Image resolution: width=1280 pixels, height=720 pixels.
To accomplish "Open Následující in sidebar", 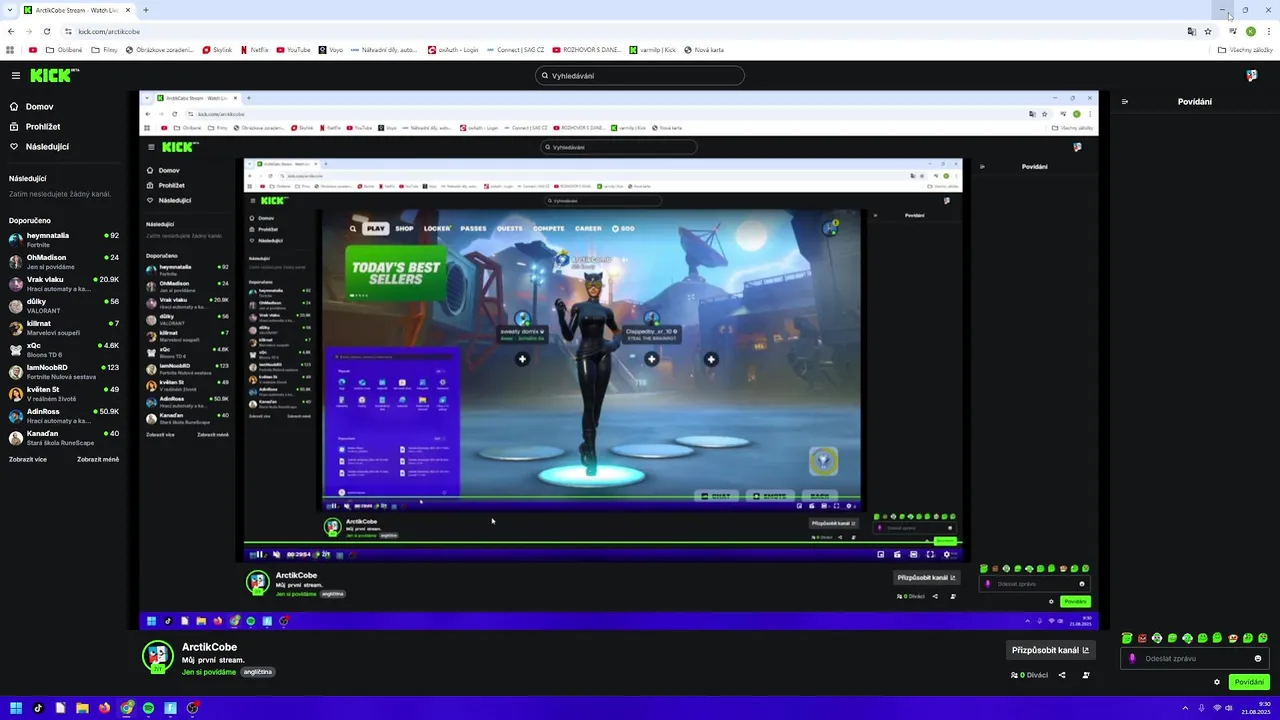I will click(x=39, y=146).
